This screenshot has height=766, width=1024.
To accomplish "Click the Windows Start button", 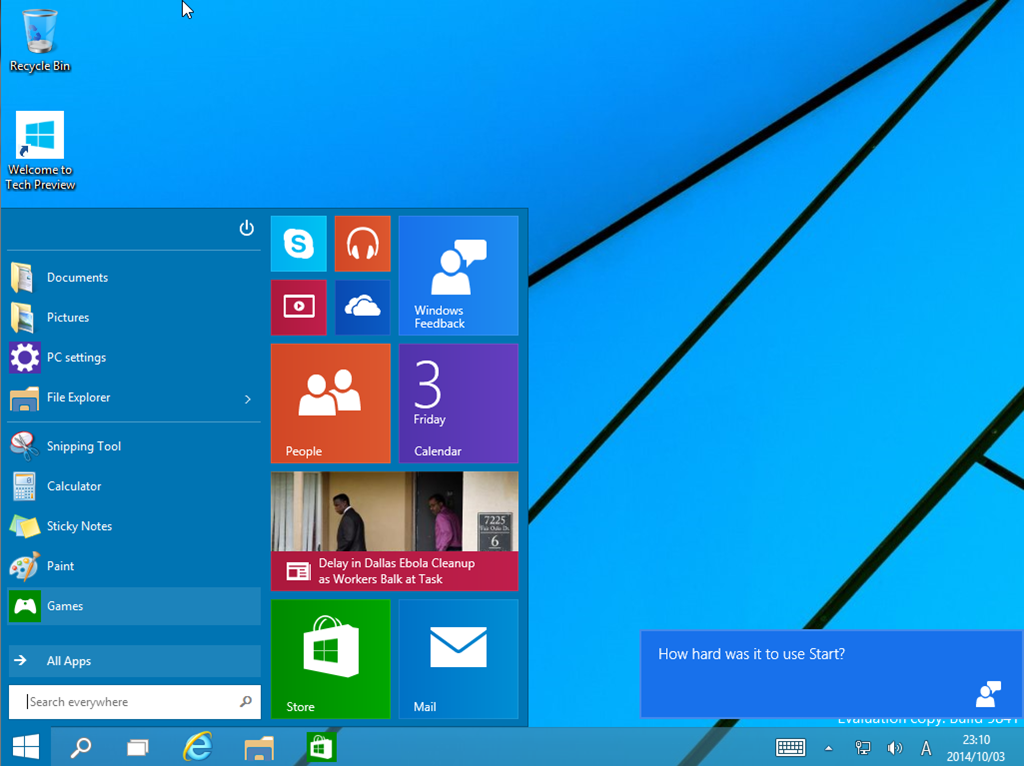I will pos(25,746).
